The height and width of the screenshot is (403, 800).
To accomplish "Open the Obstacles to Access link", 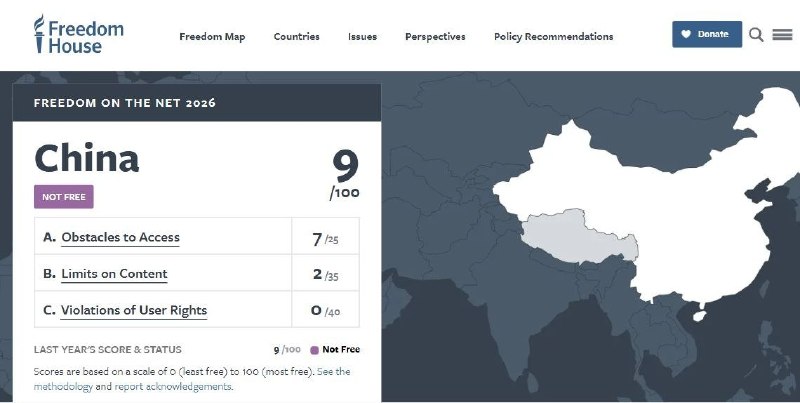I will click(x=120, y=237).
